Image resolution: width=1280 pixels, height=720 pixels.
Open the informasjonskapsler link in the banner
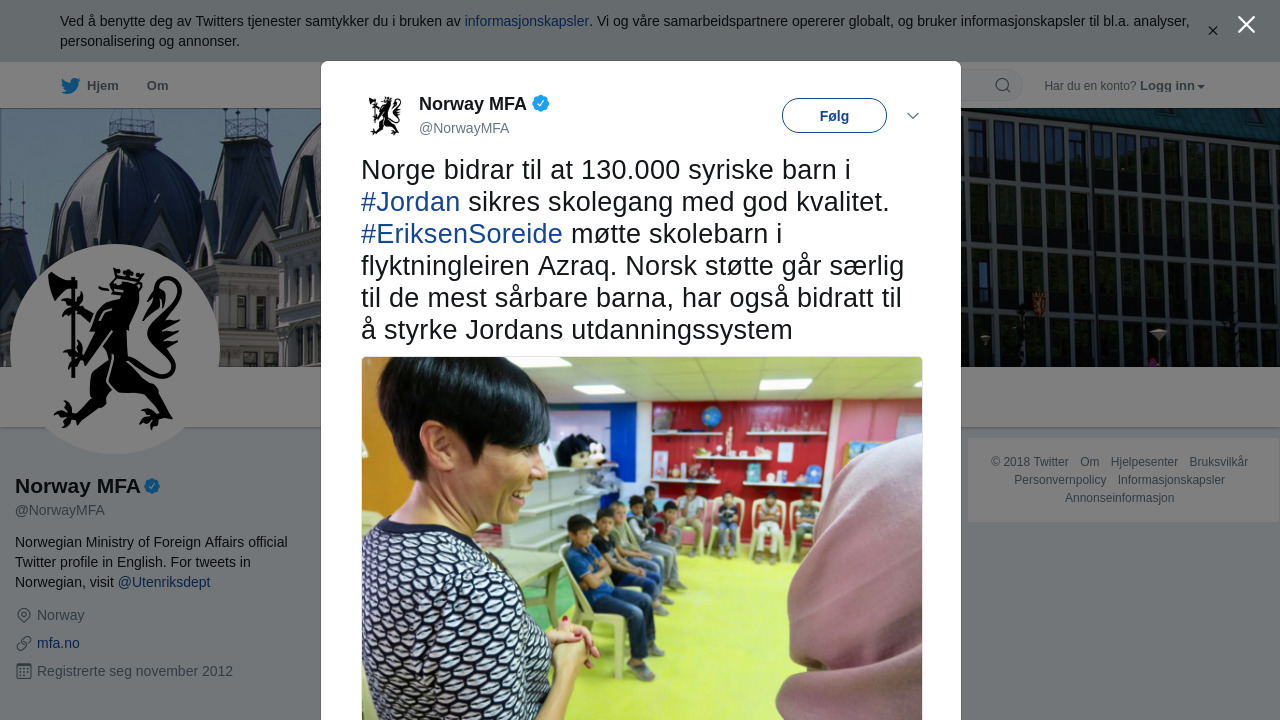pos(527,21)
